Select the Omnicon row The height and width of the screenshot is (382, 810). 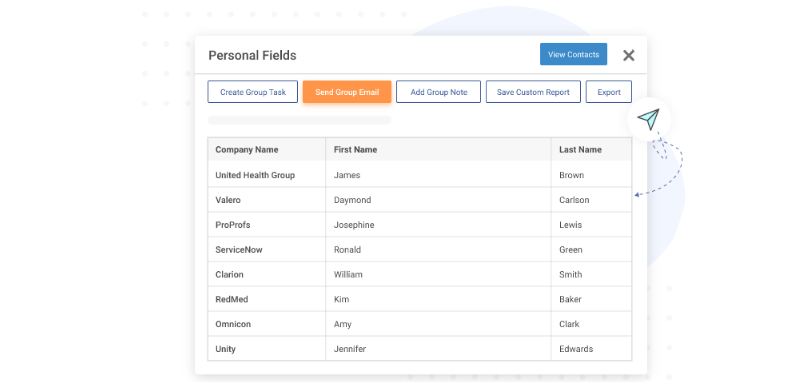(419, 324)
